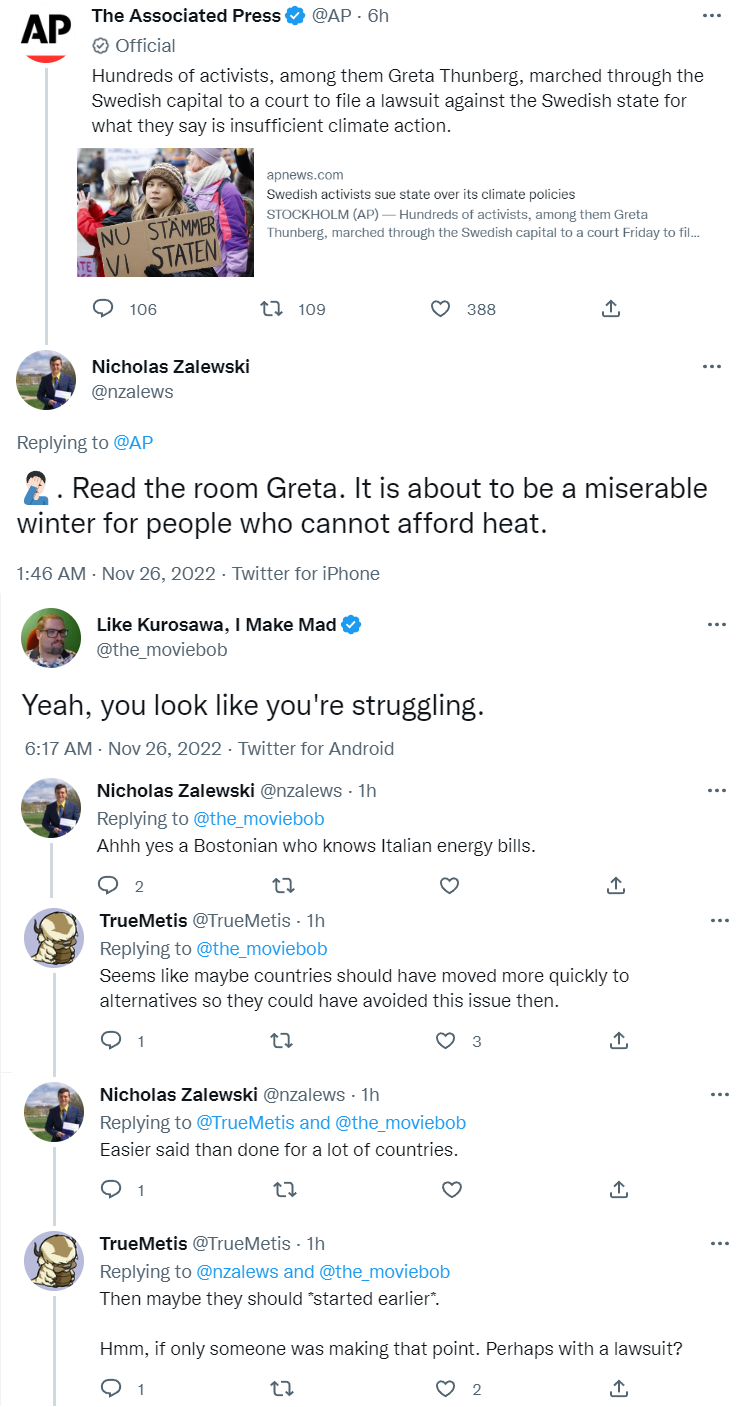Like TrueMetis's lawsuit tweet with 2 likes
Image resolution: width=740 pixels, height=1407 pixels.
[x=446, y=1388]
